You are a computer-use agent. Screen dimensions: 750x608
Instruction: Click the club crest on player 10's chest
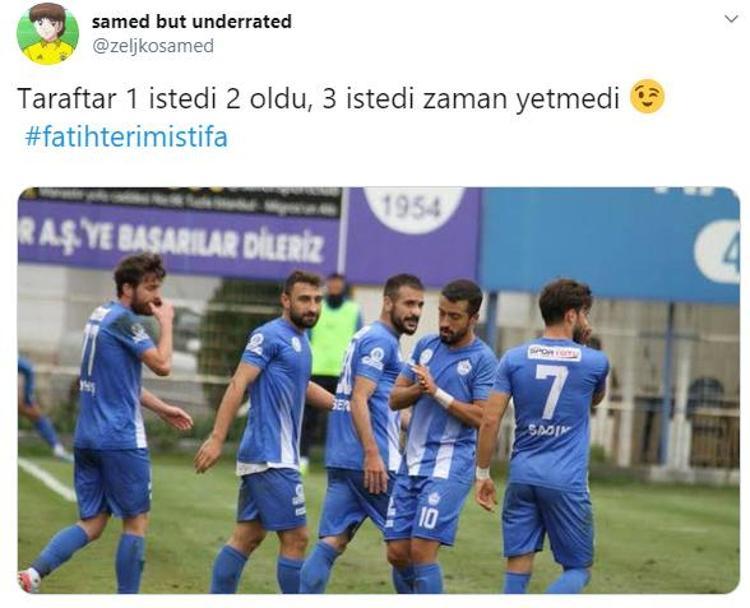coord(463,367)
